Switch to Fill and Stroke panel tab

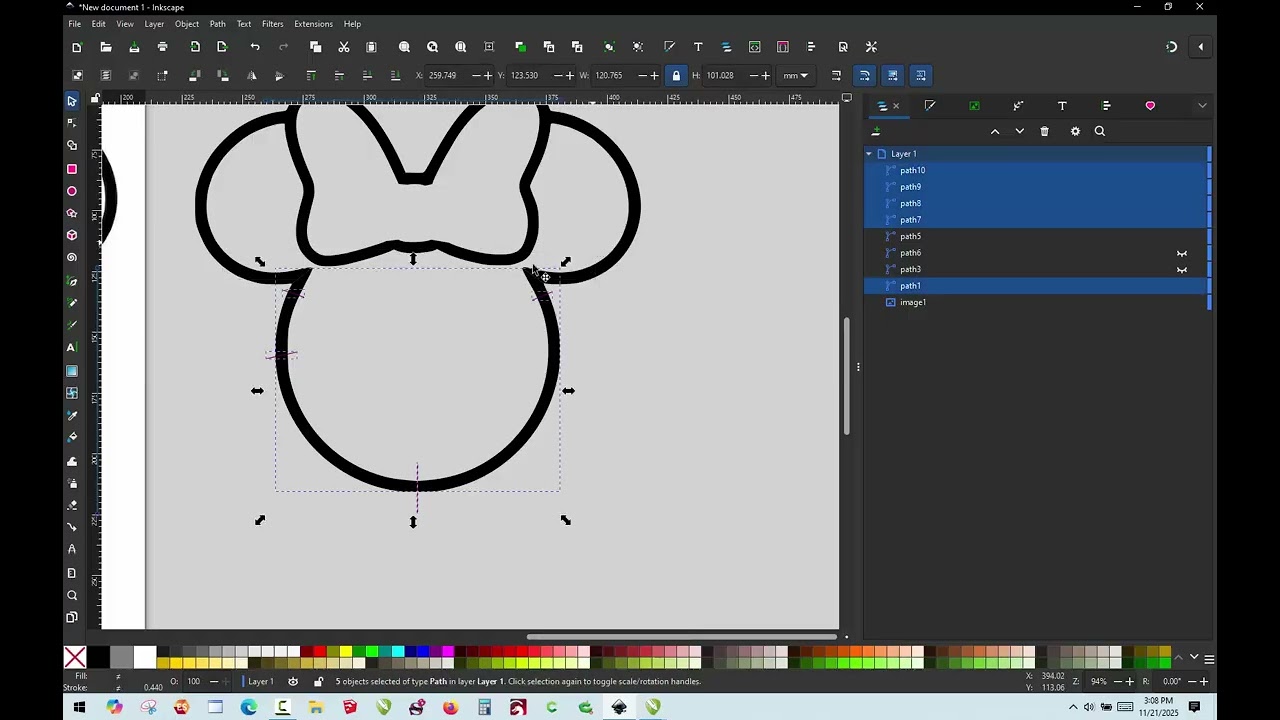pyautogui.click(x=930, y=106)
